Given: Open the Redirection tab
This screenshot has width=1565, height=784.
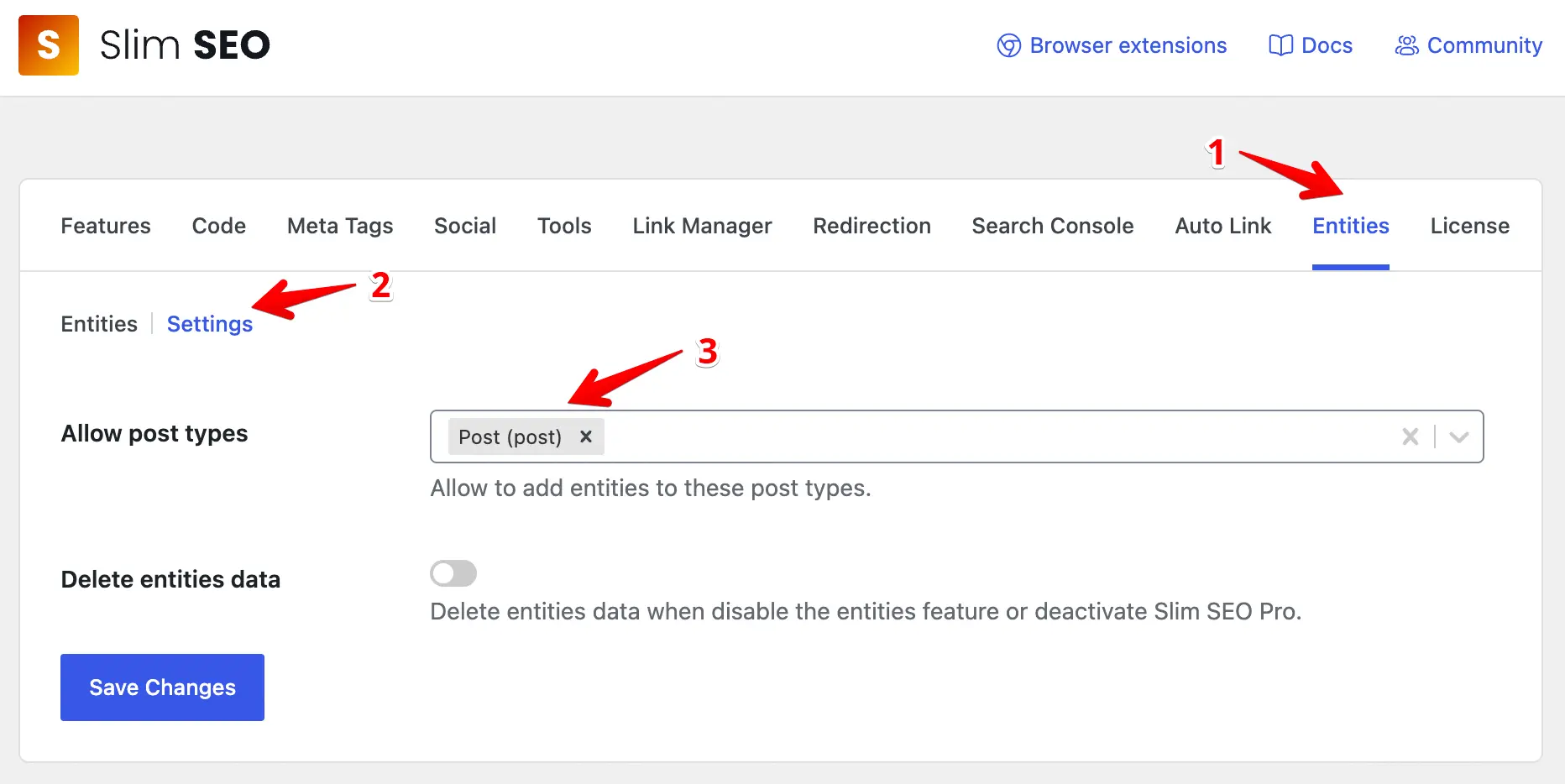Looking at the screenshot, I should click(871, 226).
